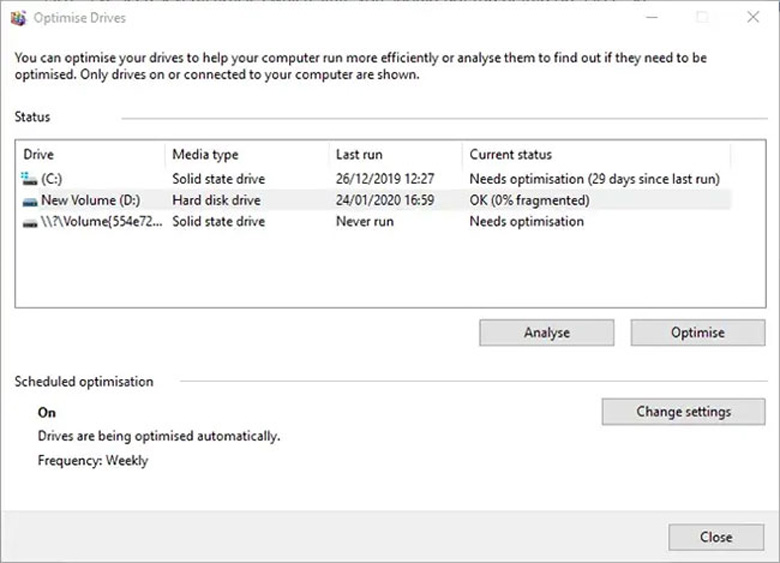Close the dialog with the Close button
This screenshot has height=563, width=780.
715,537
